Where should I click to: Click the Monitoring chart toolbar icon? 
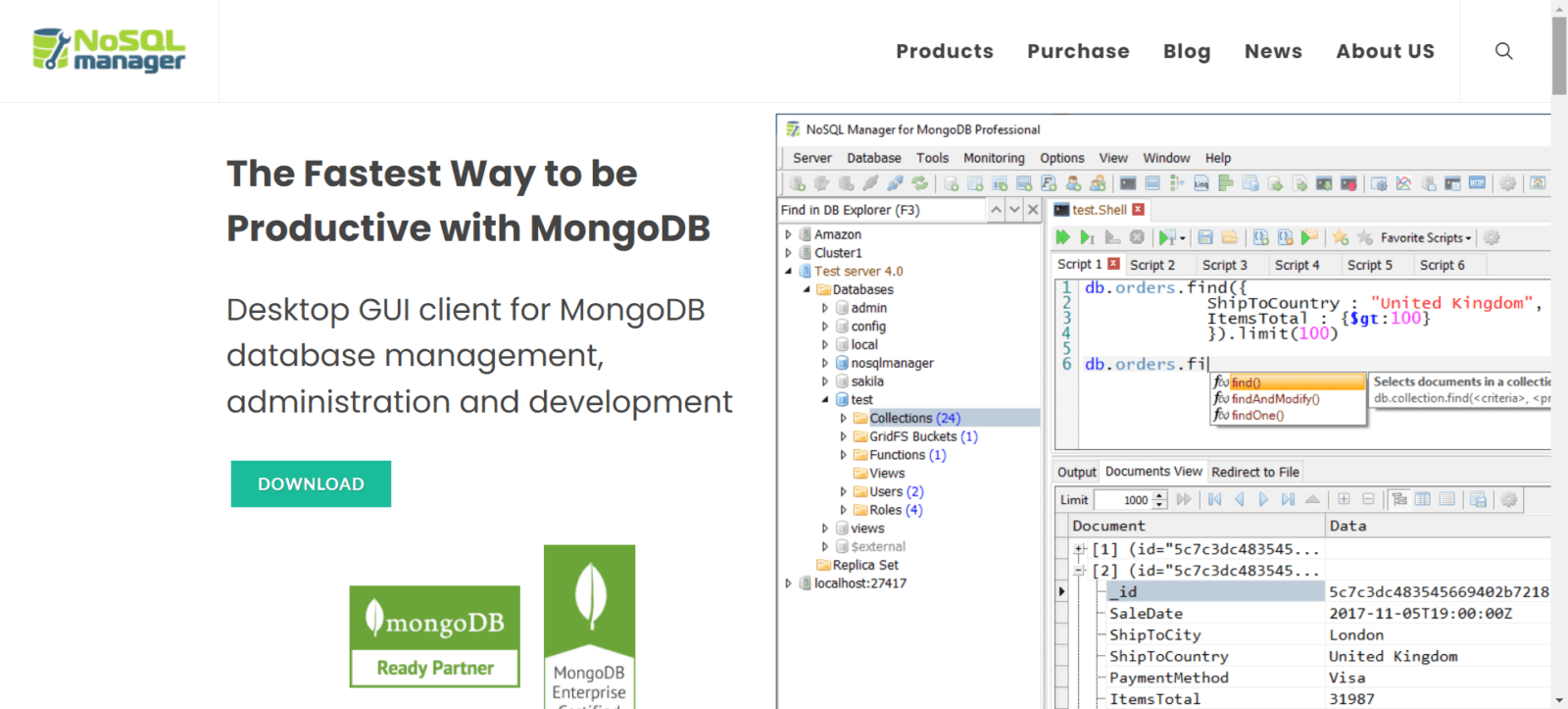(x=1403, y=183)
